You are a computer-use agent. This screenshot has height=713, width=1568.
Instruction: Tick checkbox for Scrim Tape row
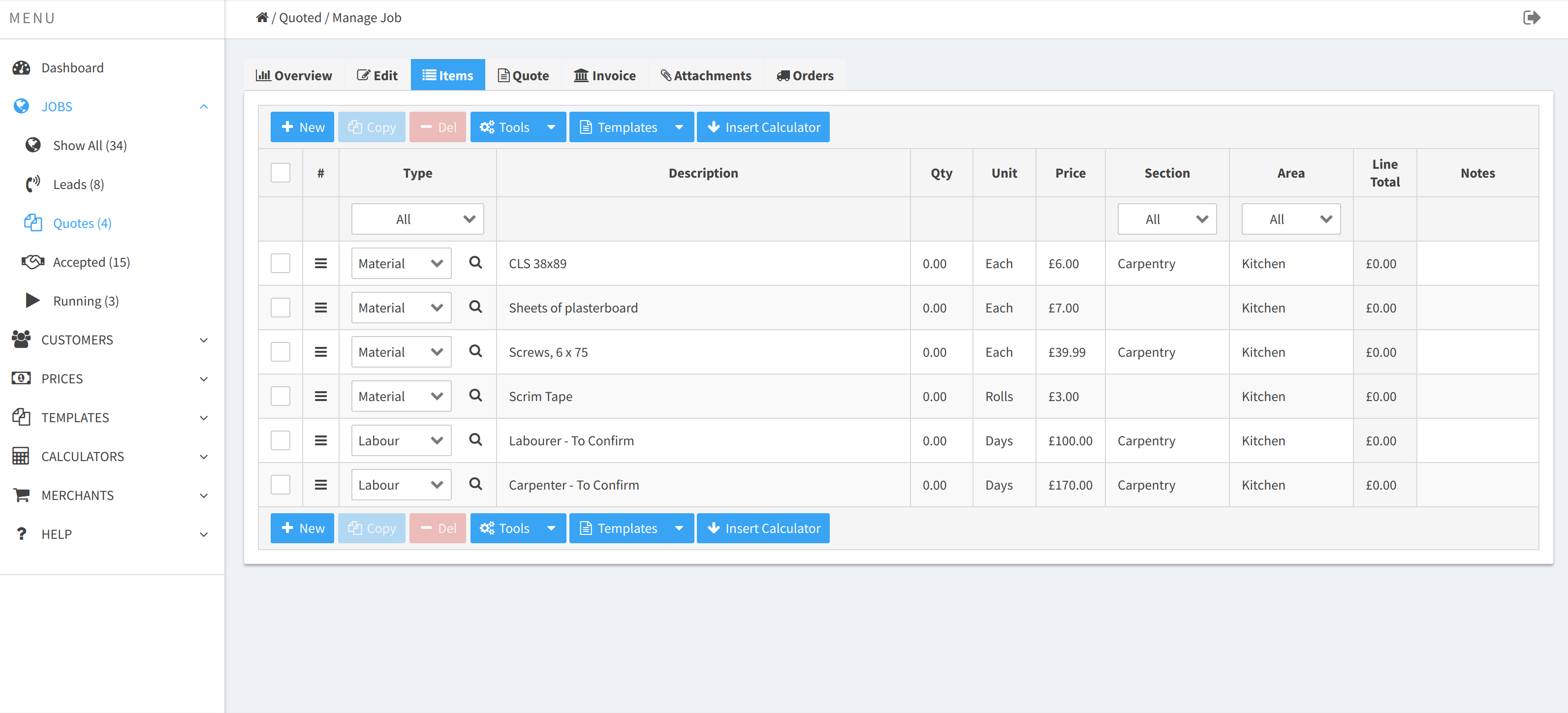pyautogui.click(x=281, y=397)
